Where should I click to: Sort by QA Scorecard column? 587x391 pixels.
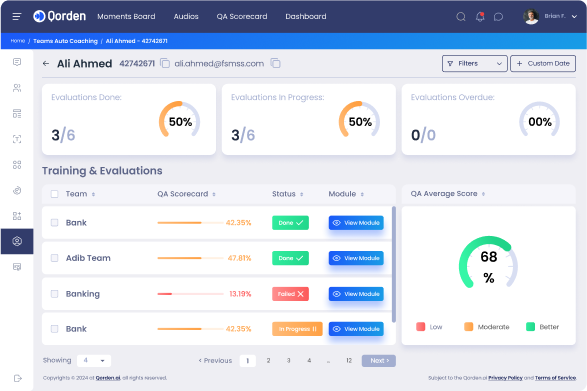pos(214,194)
